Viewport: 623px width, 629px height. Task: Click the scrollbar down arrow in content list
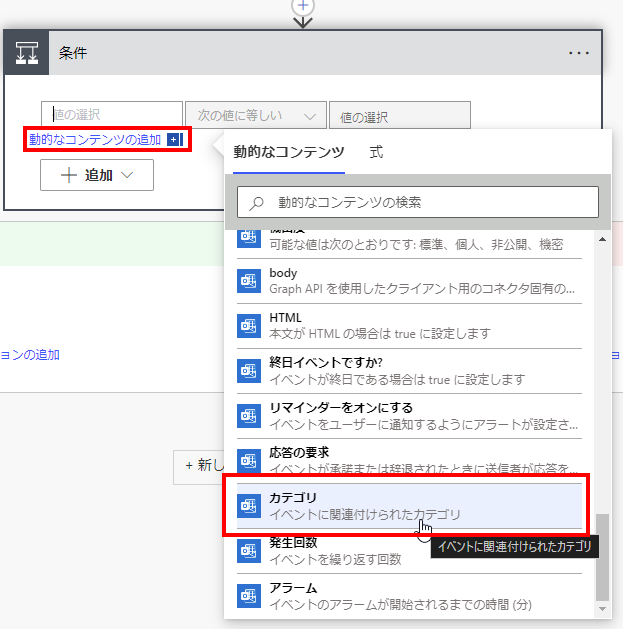[602, 609]
